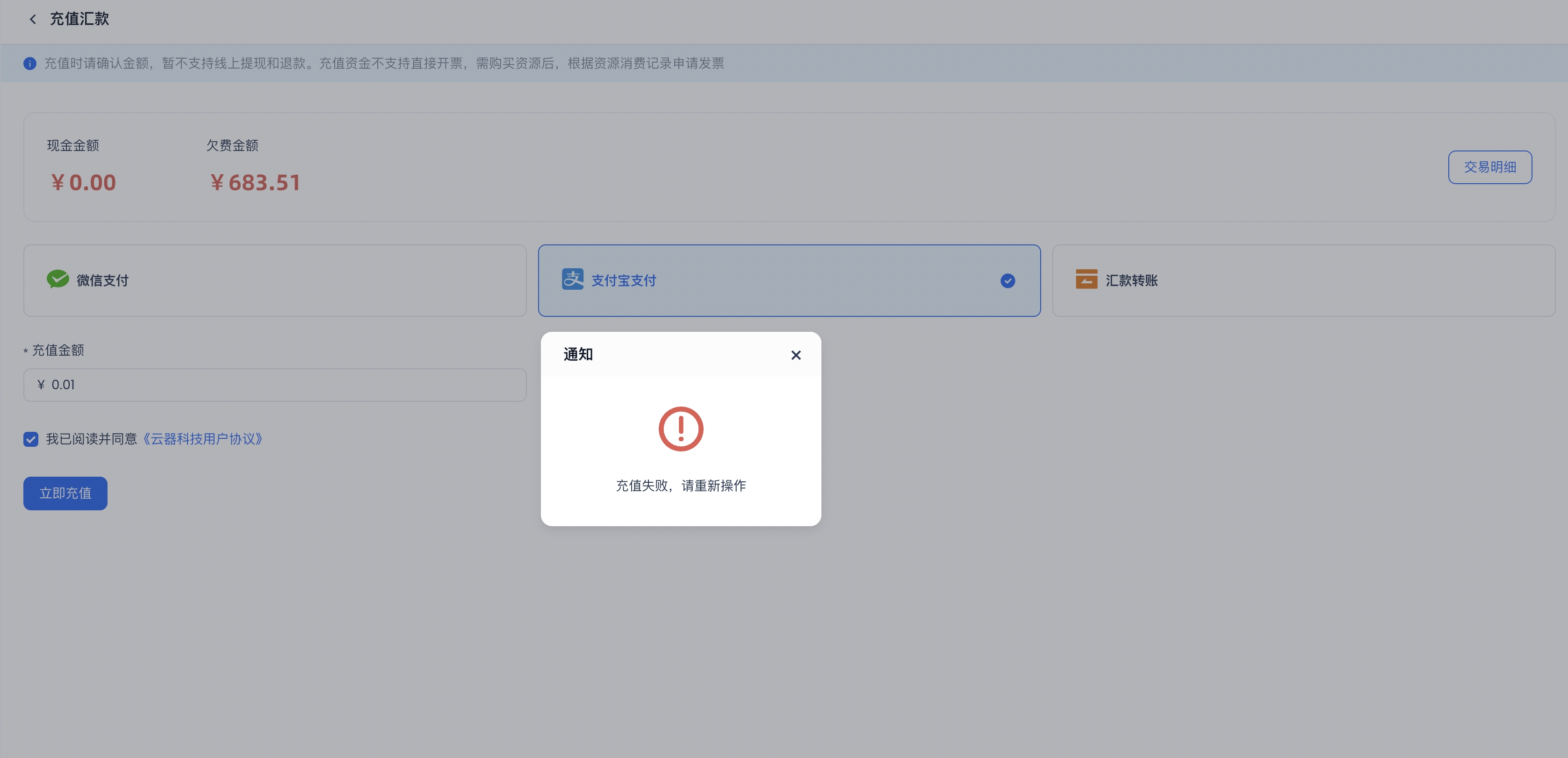The image size is (1568, 758).
Task: Click the WeChat Pay green logo icon
Action: tap(58, 279)
